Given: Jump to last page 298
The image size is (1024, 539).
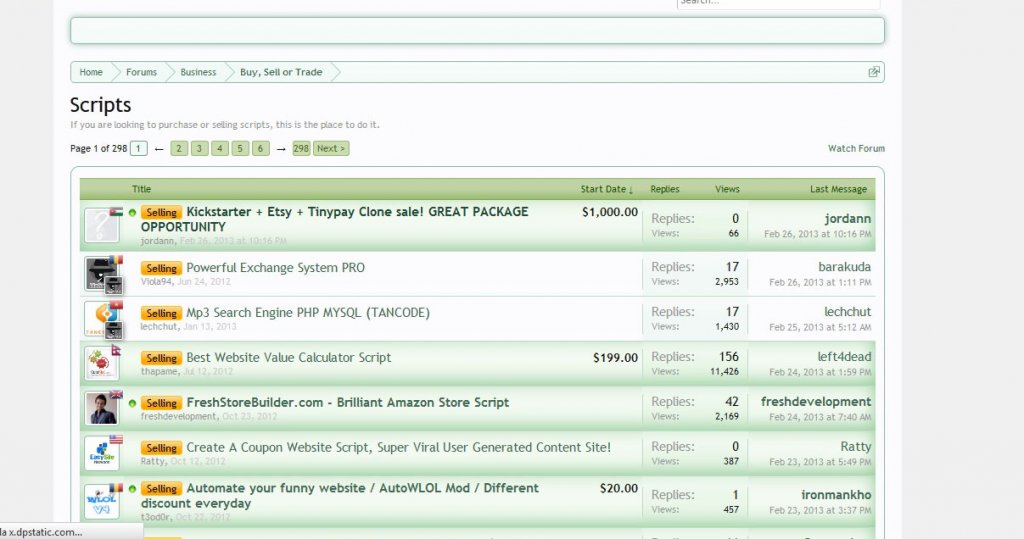Looking at the screenshot, I should coord(301,148).
